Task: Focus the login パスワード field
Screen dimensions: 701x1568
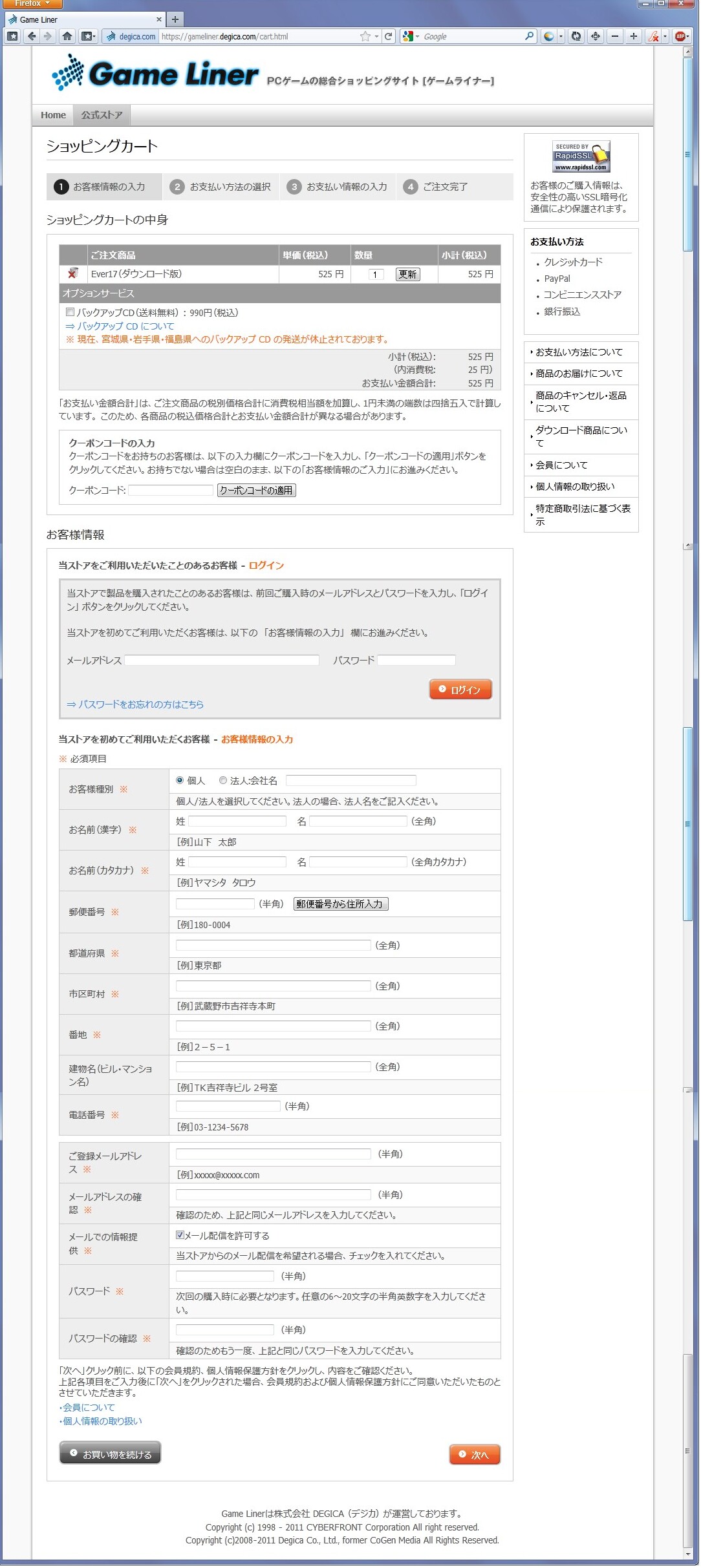Action: pyautogui.click(x=416, y=660)
